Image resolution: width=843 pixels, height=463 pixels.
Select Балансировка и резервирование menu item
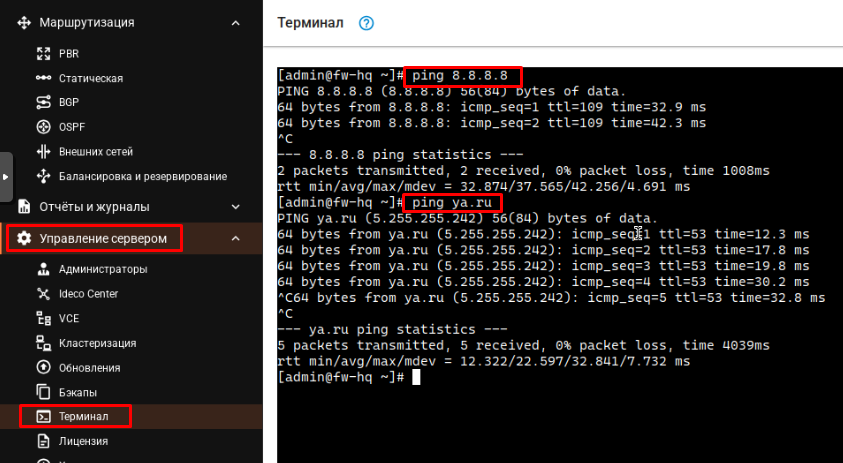[x=143, y=176]
